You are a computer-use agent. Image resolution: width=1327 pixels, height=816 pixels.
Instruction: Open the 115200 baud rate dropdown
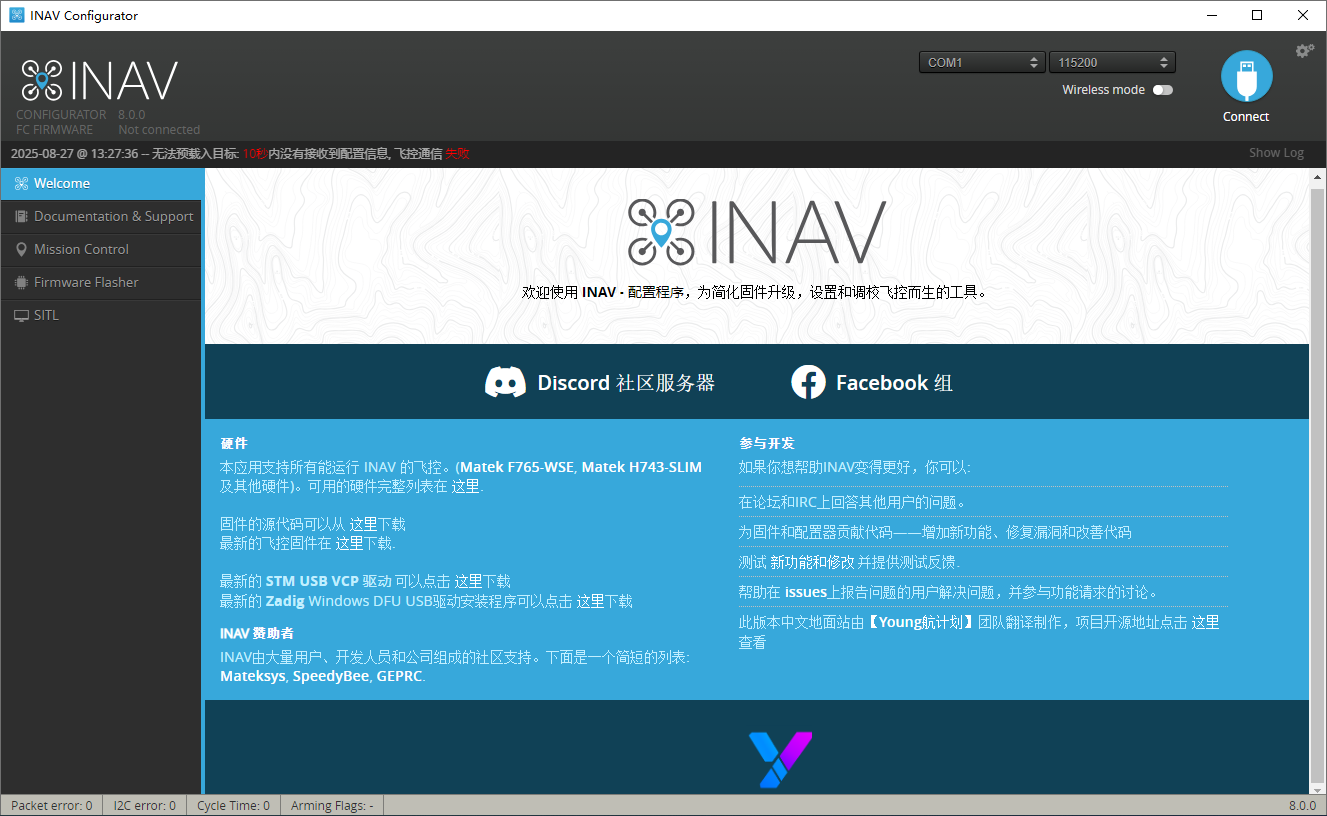[x=1112, y=62]
